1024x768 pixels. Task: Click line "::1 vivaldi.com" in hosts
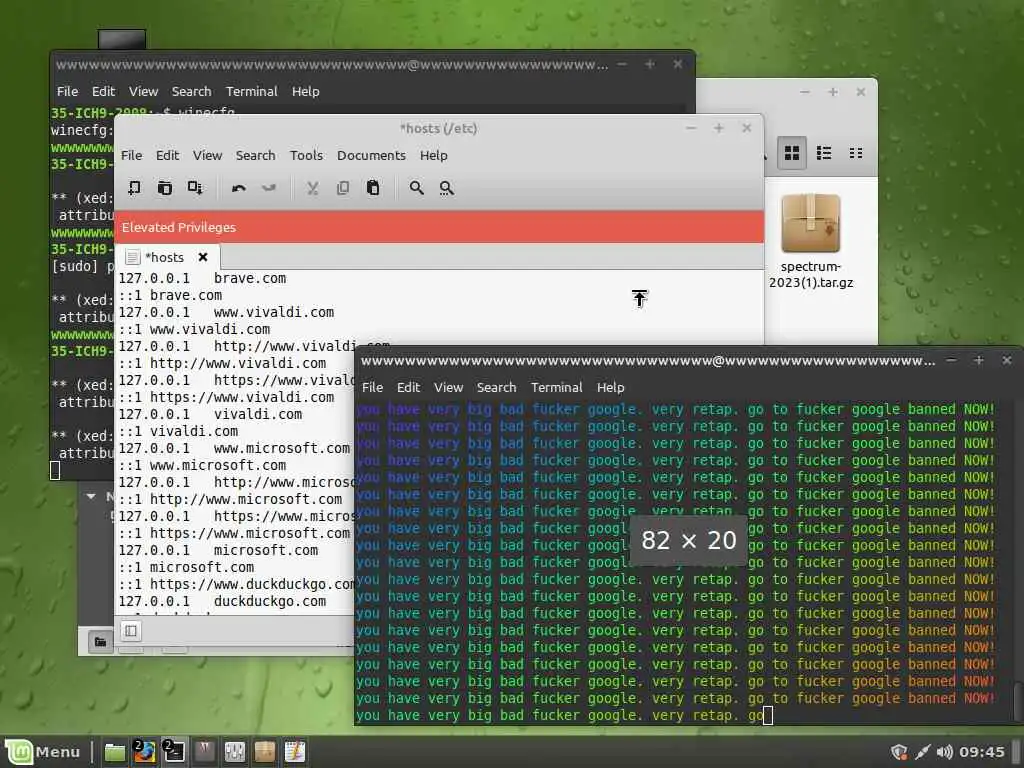pos(178,431)
